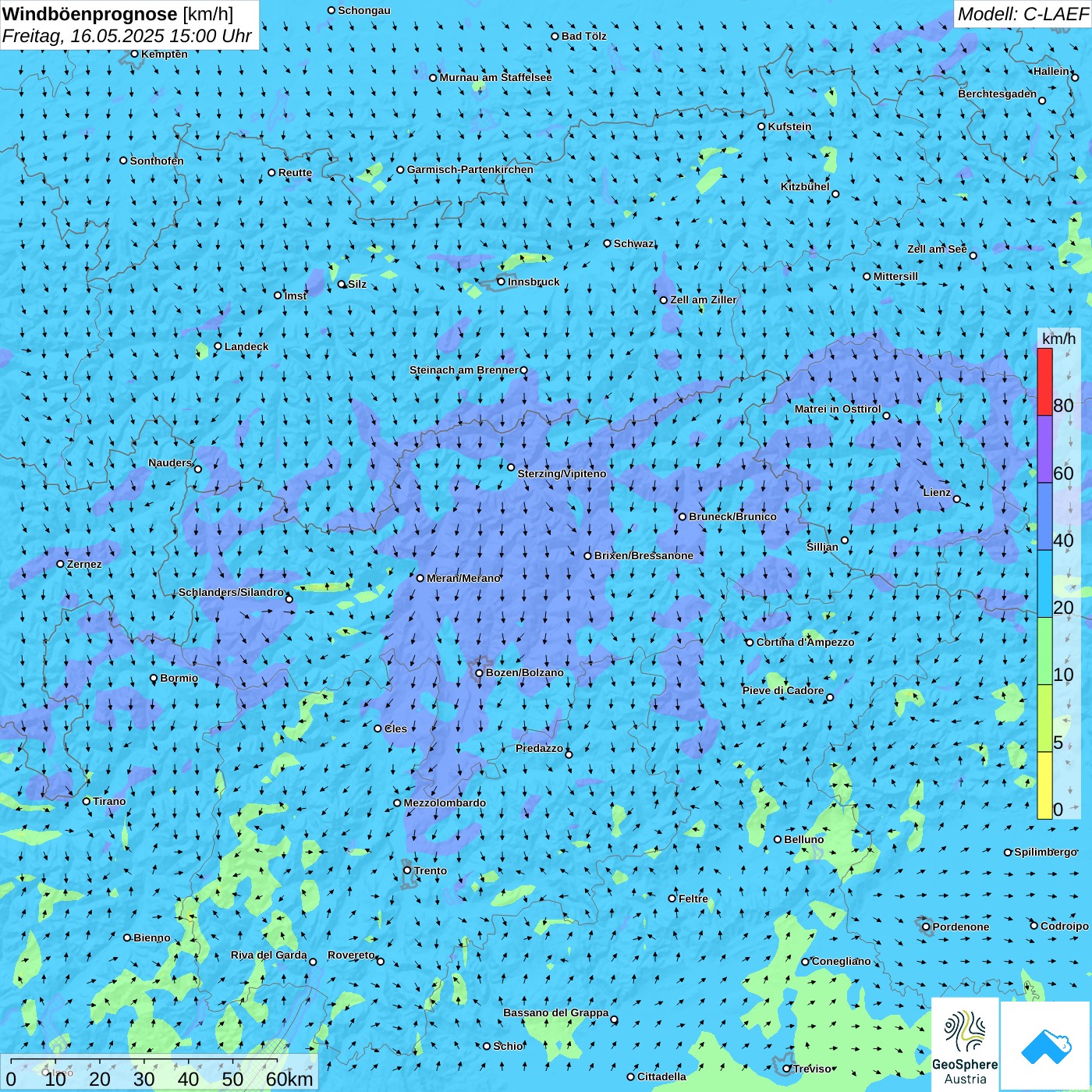This screenshot has width=1092, height=1092.
Task: Click the Modell: C-LAEF label
Action: (1023, 14)
